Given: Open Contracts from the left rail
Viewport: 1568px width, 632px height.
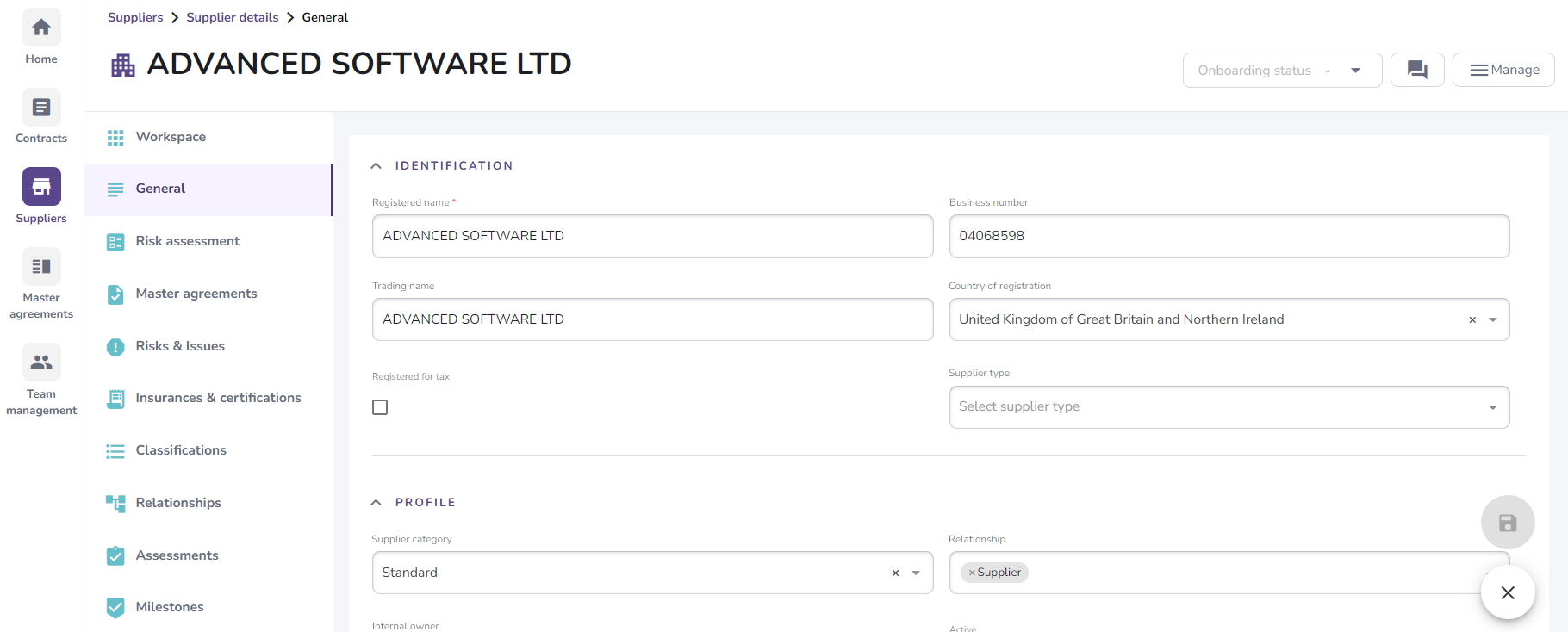Looking at the screenshot, I should (41, 108).
